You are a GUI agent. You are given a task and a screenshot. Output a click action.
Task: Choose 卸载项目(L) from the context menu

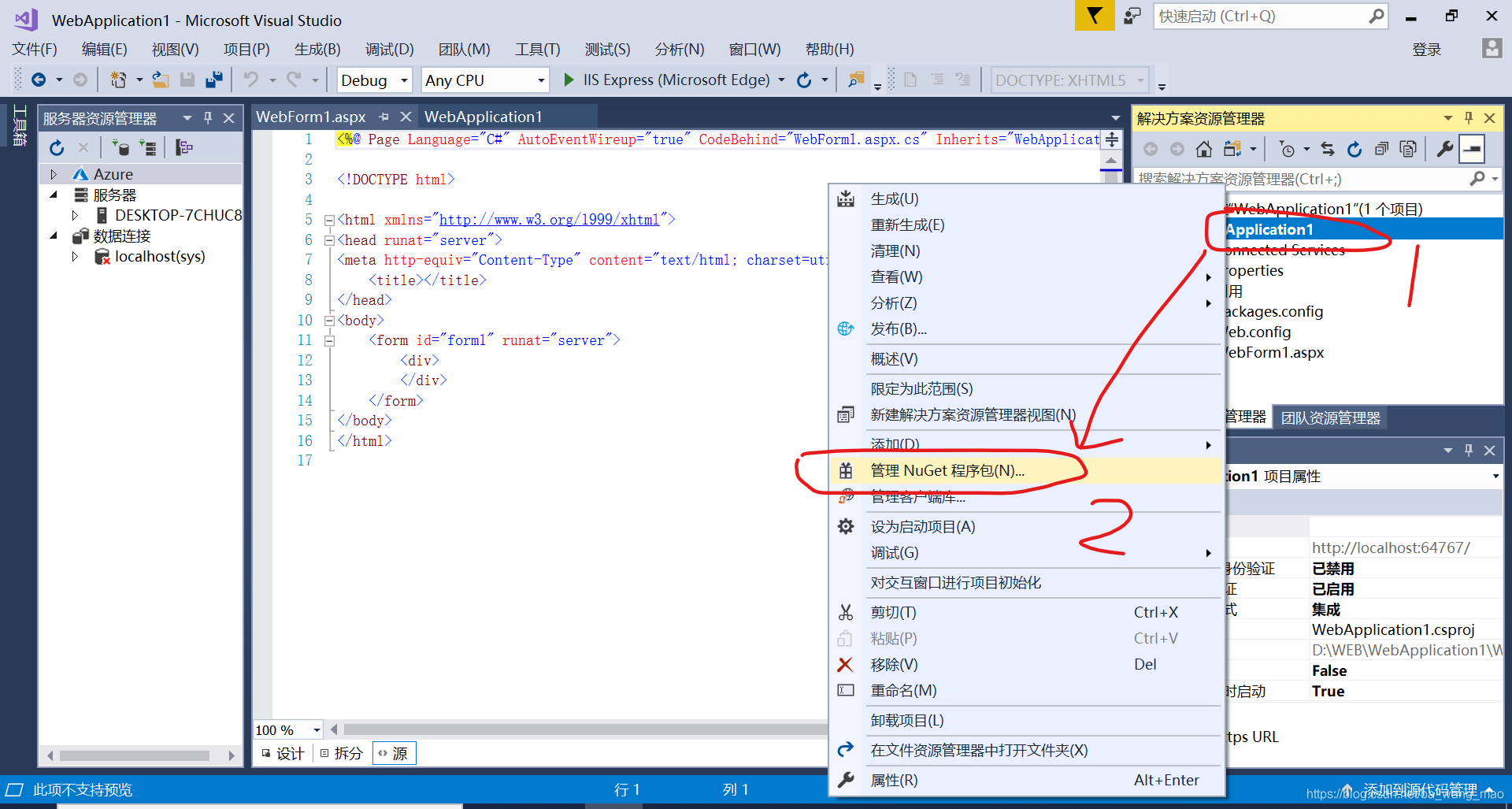[x=1026, y=721]
